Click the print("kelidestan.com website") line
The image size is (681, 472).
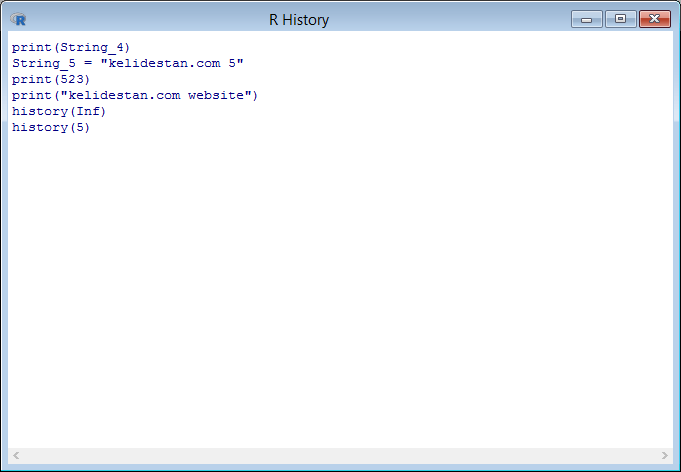coord(135,96)
